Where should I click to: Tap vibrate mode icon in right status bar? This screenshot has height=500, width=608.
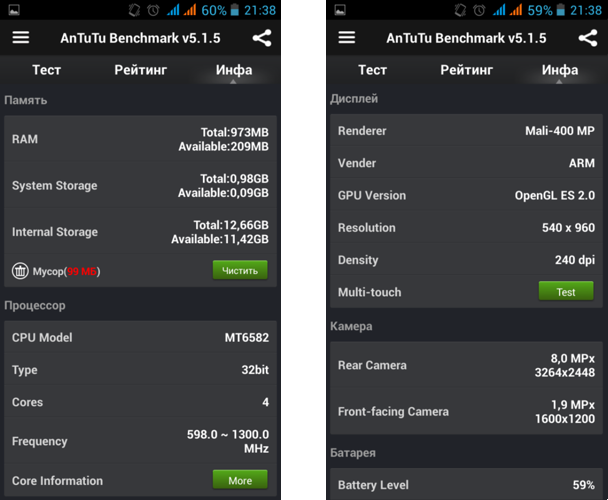[x=460, y=10]
